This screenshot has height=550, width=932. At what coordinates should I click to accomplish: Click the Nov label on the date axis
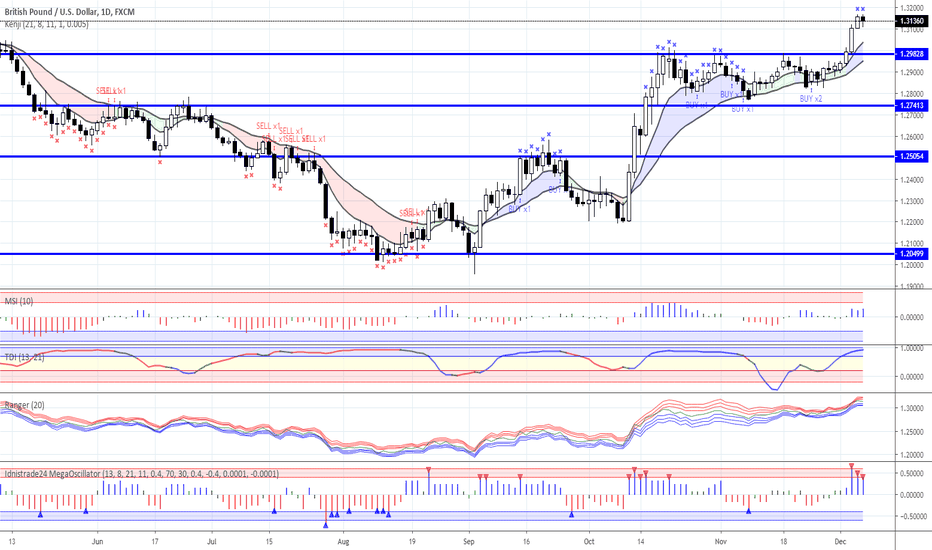tap(720, 540)
